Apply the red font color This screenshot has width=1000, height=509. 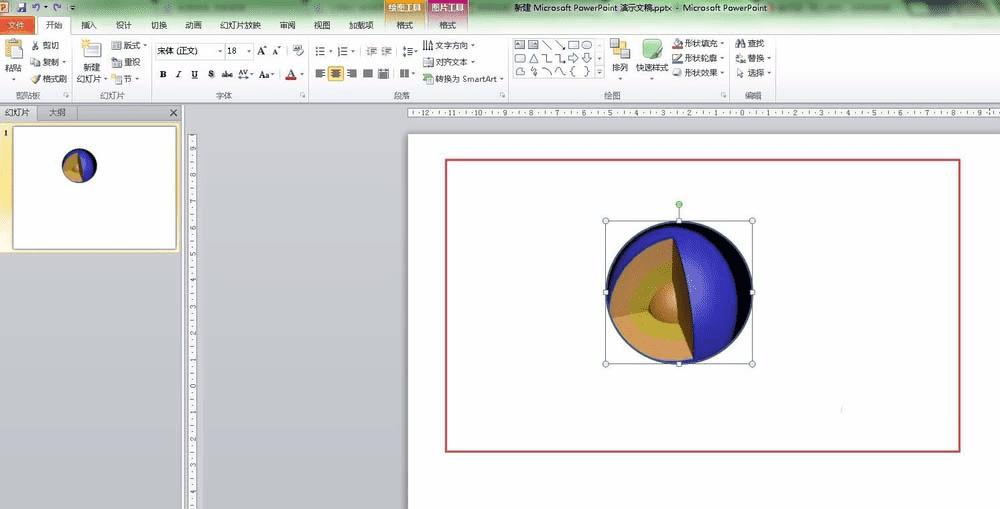click(291, 74)
